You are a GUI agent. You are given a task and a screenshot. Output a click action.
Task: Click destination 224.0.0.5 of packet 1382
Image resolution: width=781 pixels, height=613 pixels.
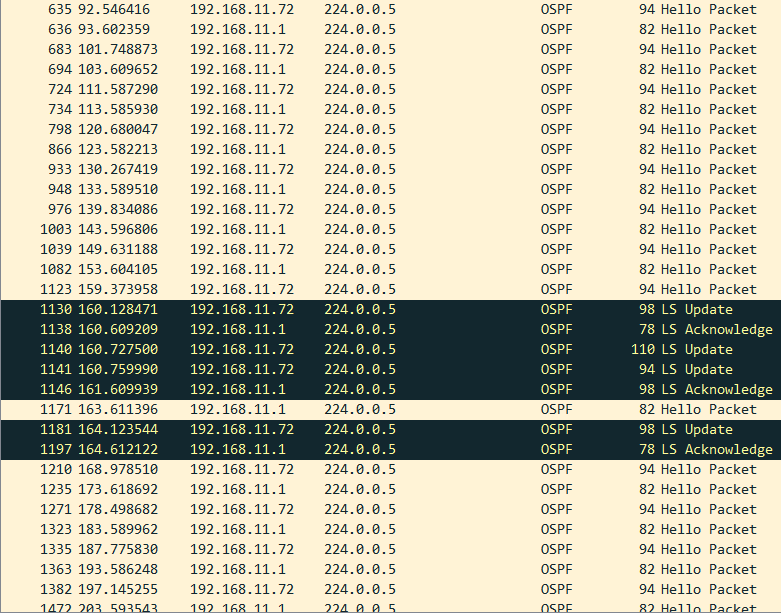click(x=360, y=589)
